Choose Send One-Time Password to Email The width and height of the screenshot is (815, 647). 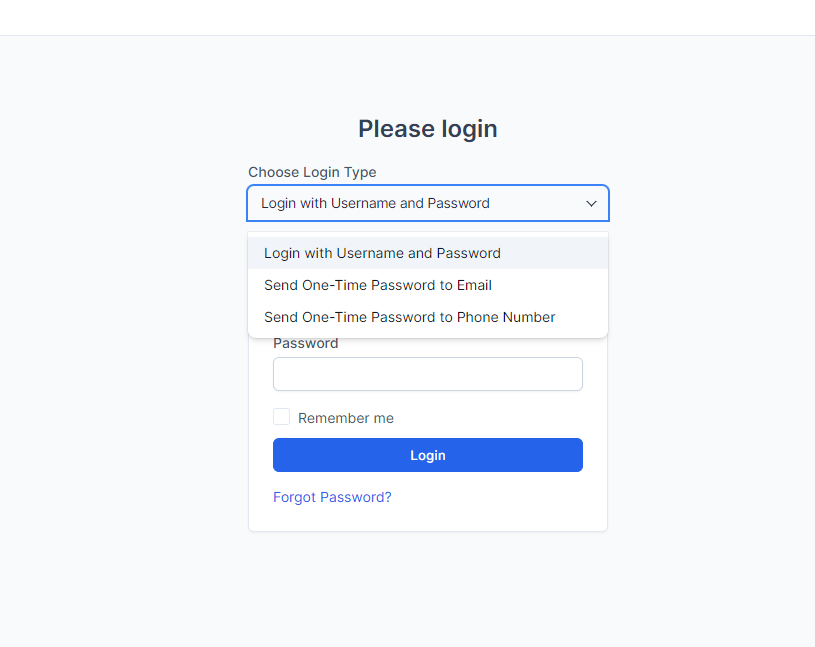378,285
